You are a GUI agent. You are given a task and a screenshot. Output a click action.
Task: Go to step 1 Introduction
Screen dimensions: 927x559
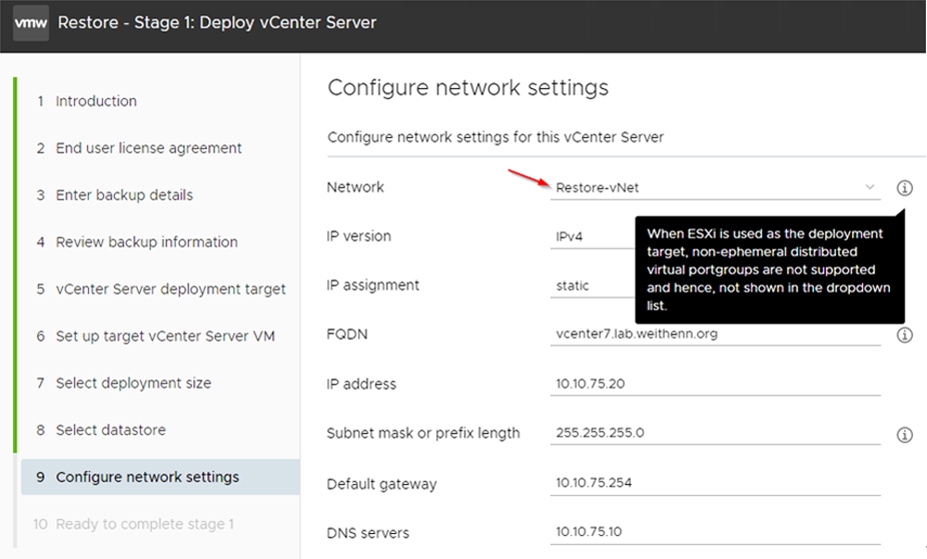pyautogui.click(x=86, y=101)
